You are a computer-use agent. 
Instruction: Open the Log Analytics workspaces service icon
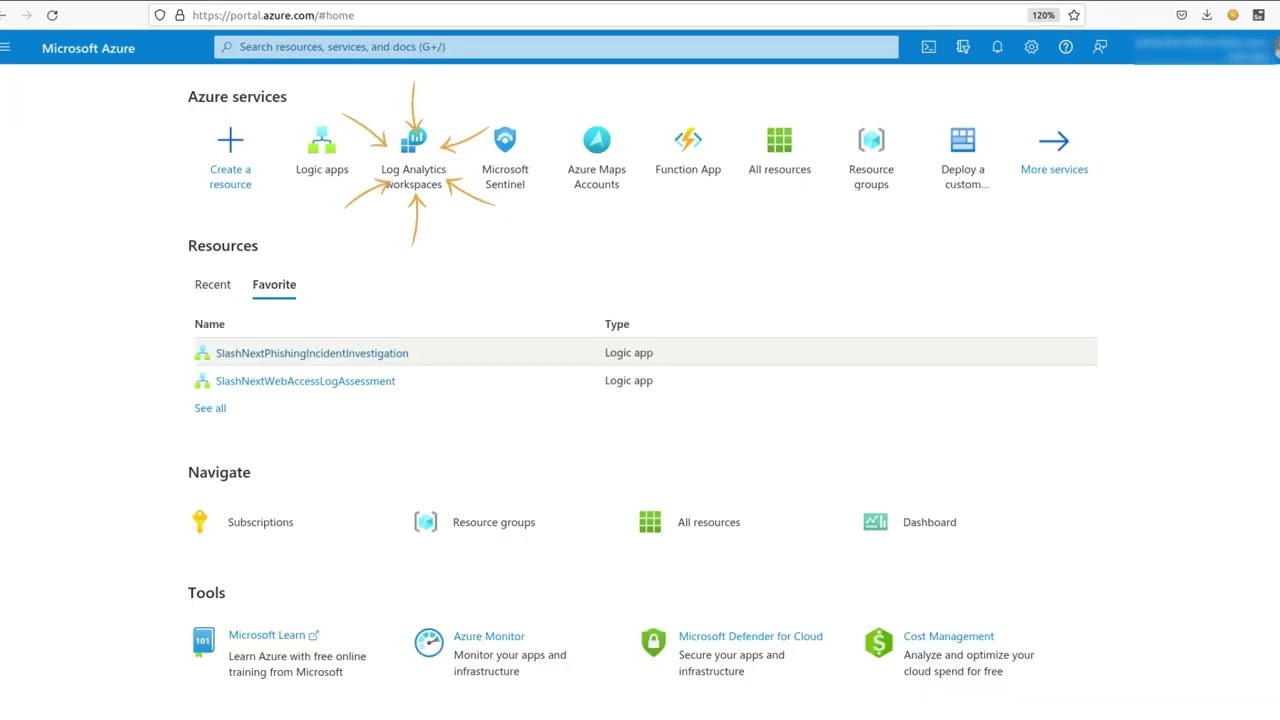tap(413, 140)
